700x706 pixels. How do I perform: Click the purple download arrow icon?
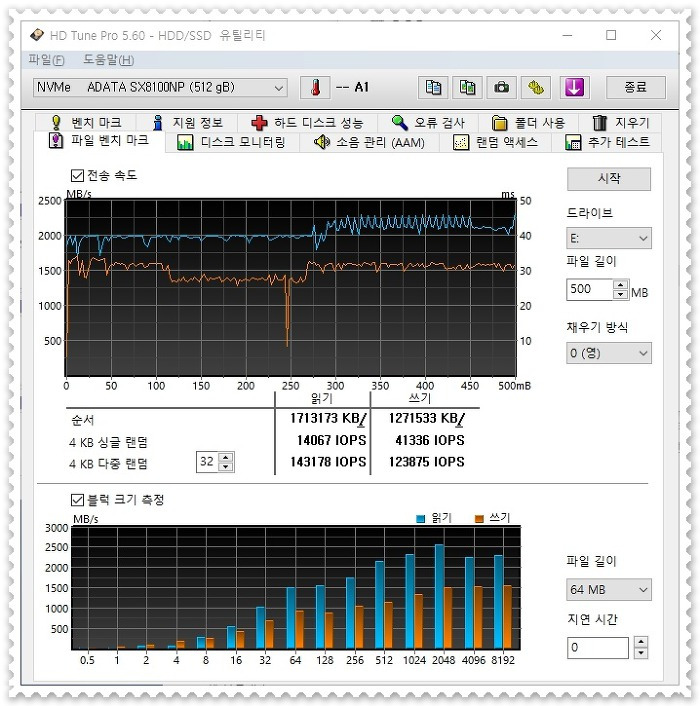coord(574,87)
